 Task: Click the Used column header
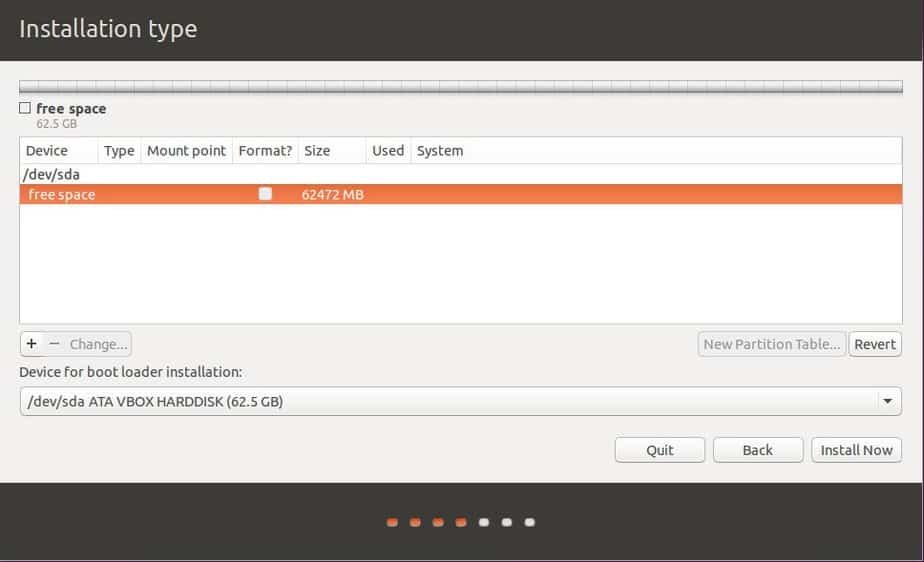(388, 151)
